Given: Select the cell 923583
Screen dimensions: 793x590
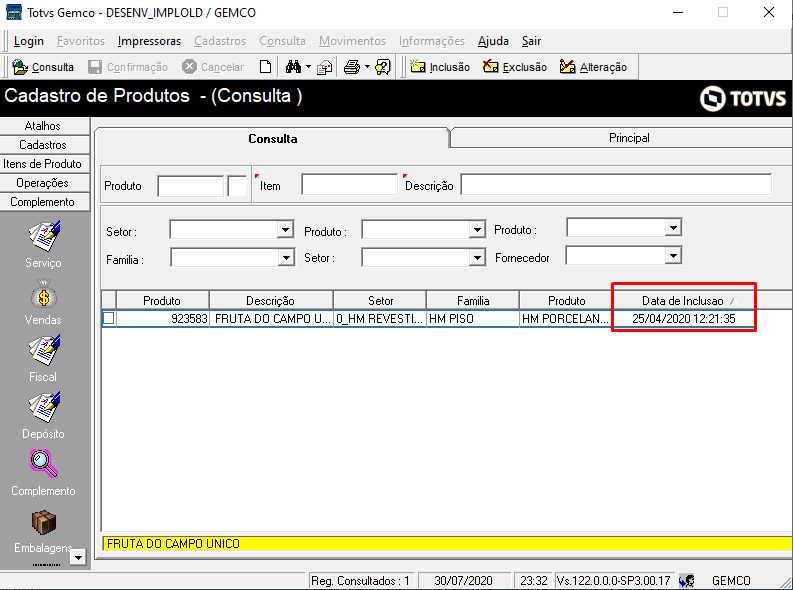Looking at the screenshot, I should coord(162,319).
